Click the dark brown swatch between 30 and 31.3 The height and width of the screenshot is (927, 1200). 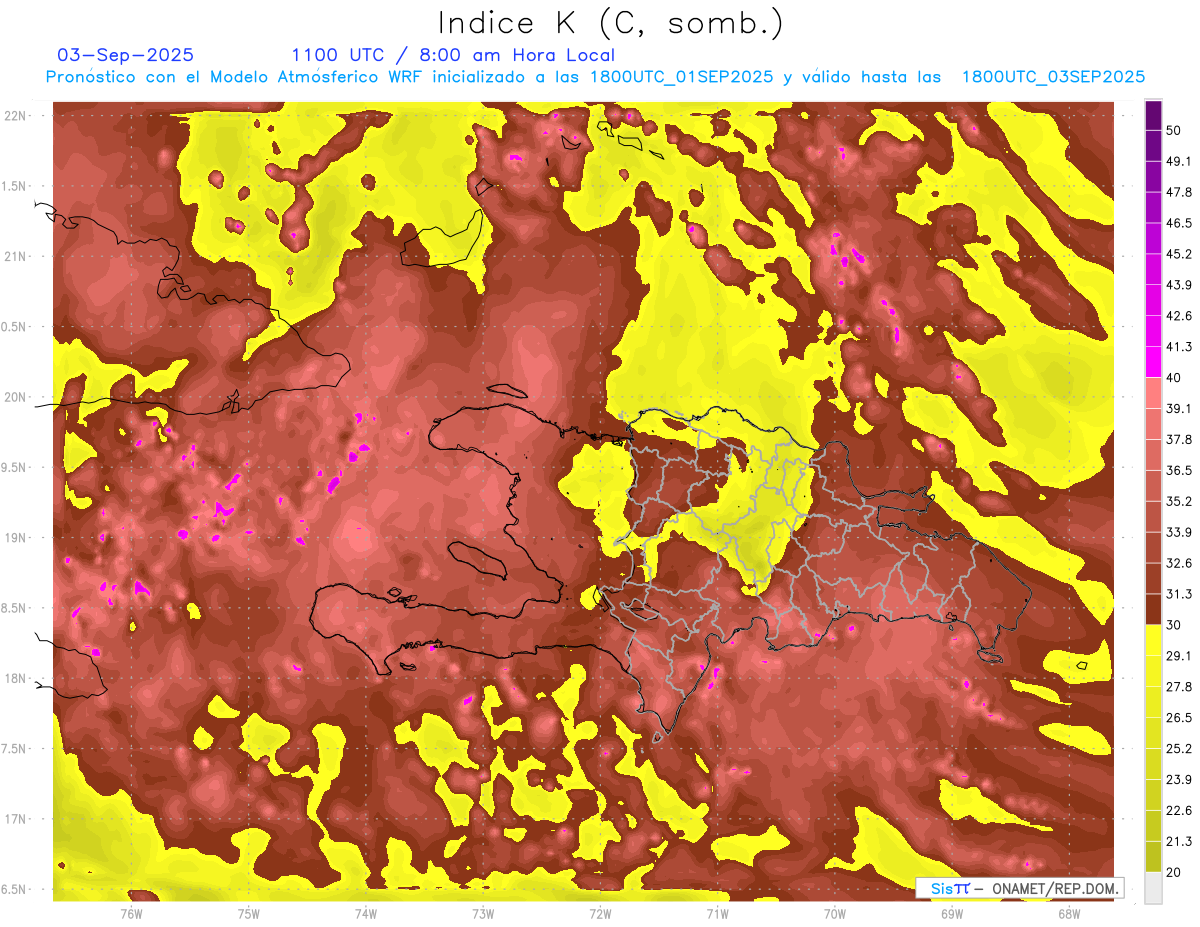coord(1153,609)
